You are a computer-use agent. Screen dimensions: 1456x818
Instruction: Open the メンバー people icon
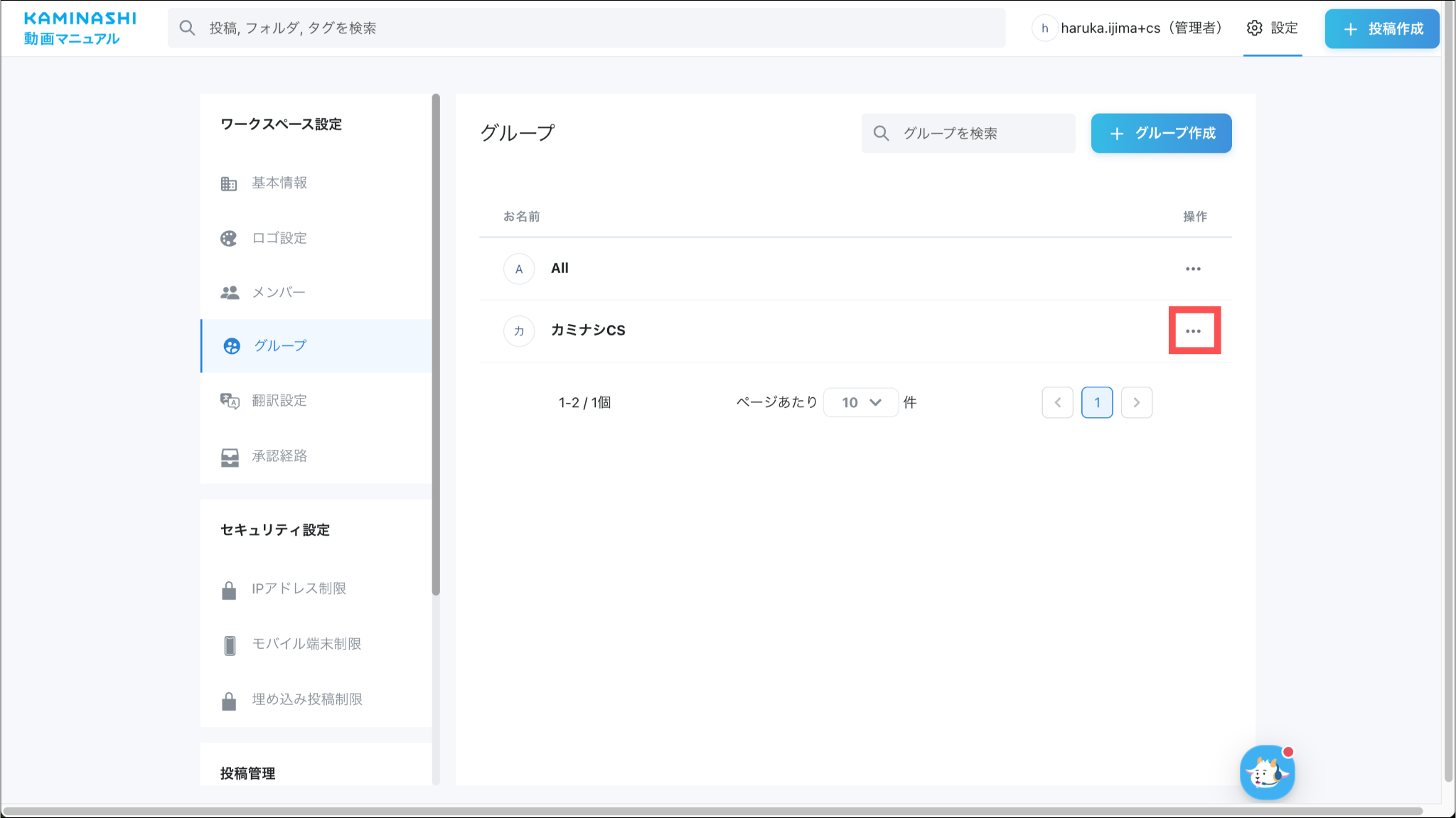229,293
